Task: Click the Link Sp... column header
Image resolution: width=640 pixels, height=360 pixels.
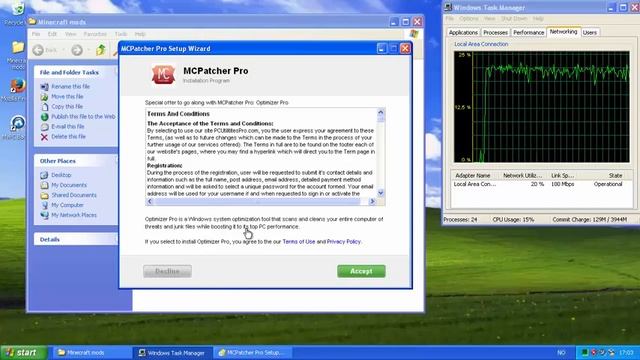Action: (562, 176)
